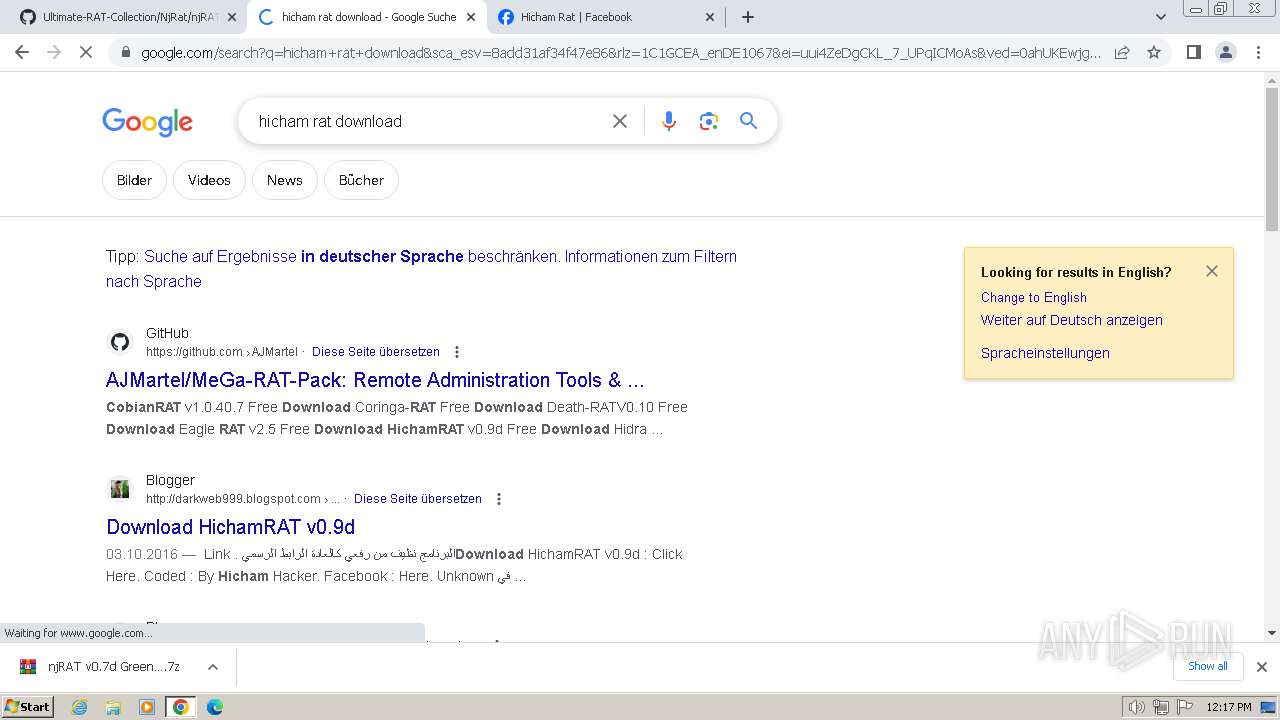Start voice search with microphone icon

[x=669, y=121]
